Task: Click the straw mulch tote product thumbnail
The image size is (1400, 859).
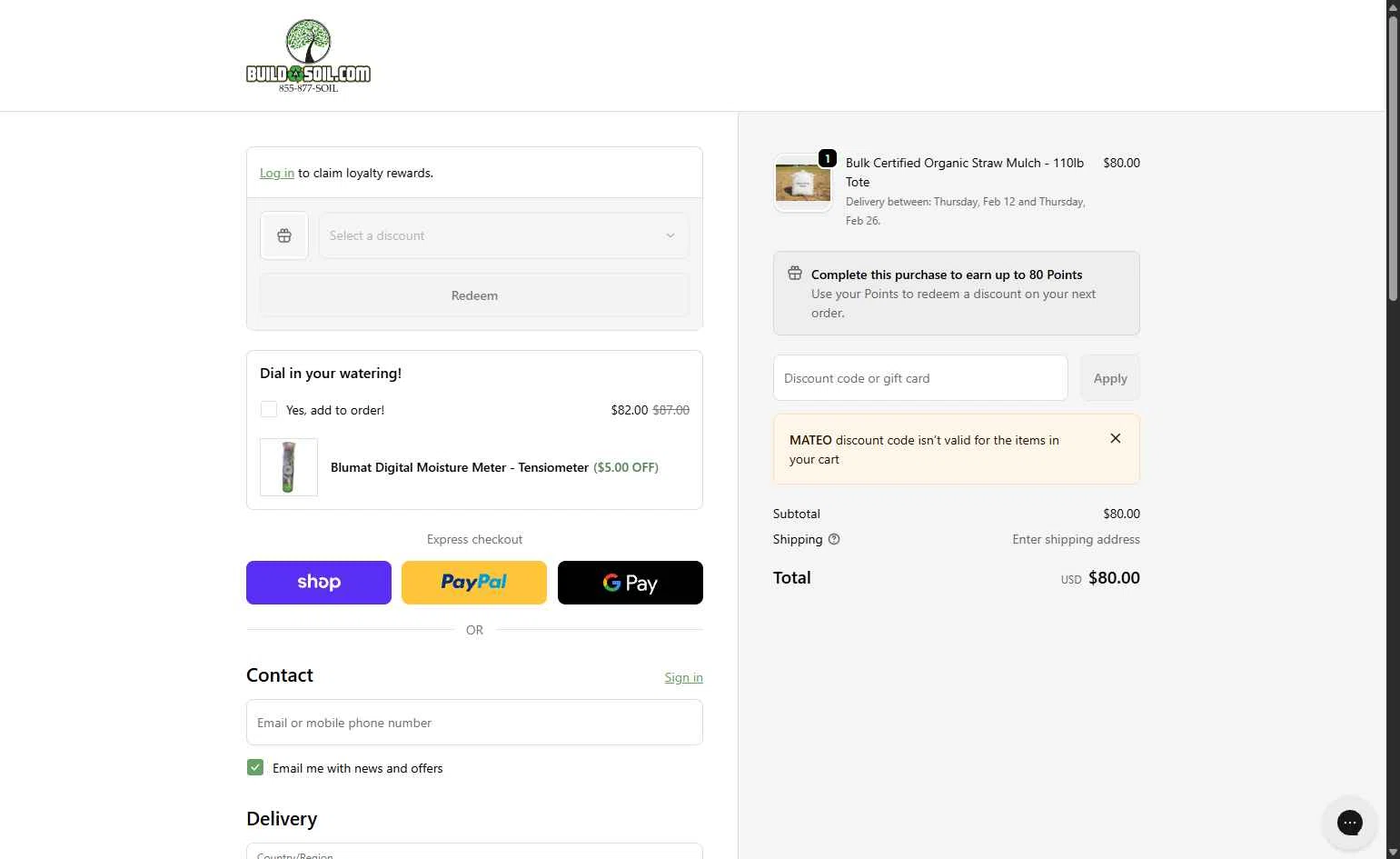Action: pos(803,183)
